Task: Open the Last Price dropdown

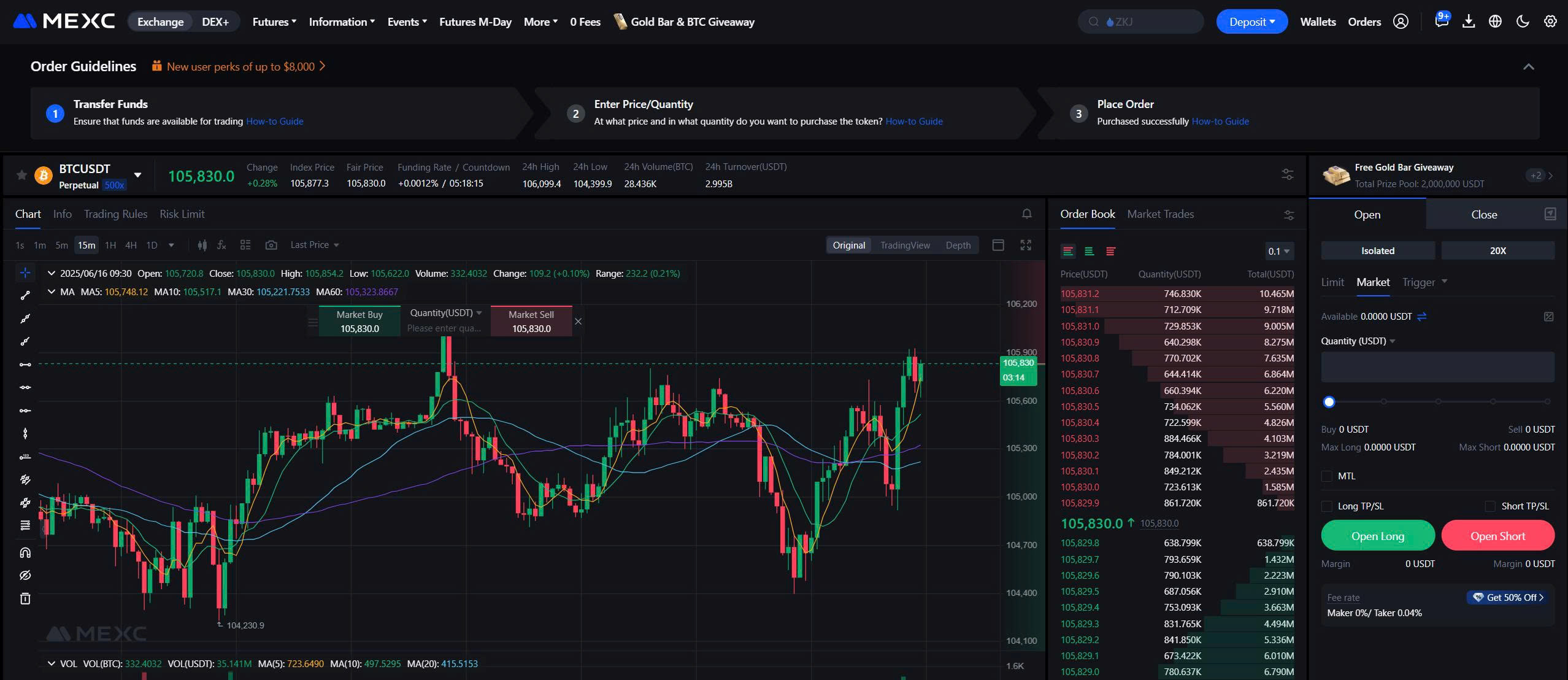Action: pos(315,245)
